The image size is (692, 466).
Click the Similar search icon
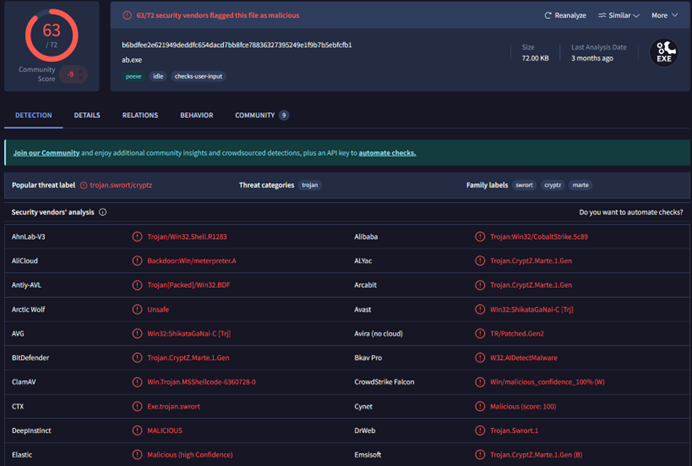click(602, 15)
